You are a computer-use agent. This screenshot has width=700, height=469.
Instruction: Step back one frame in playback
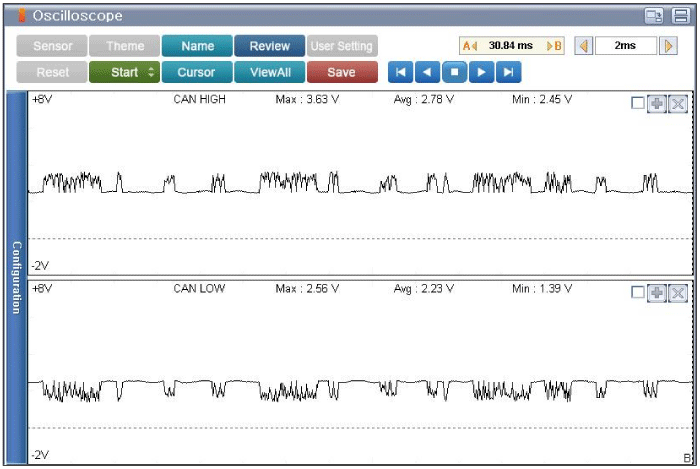tap(427, 72)
